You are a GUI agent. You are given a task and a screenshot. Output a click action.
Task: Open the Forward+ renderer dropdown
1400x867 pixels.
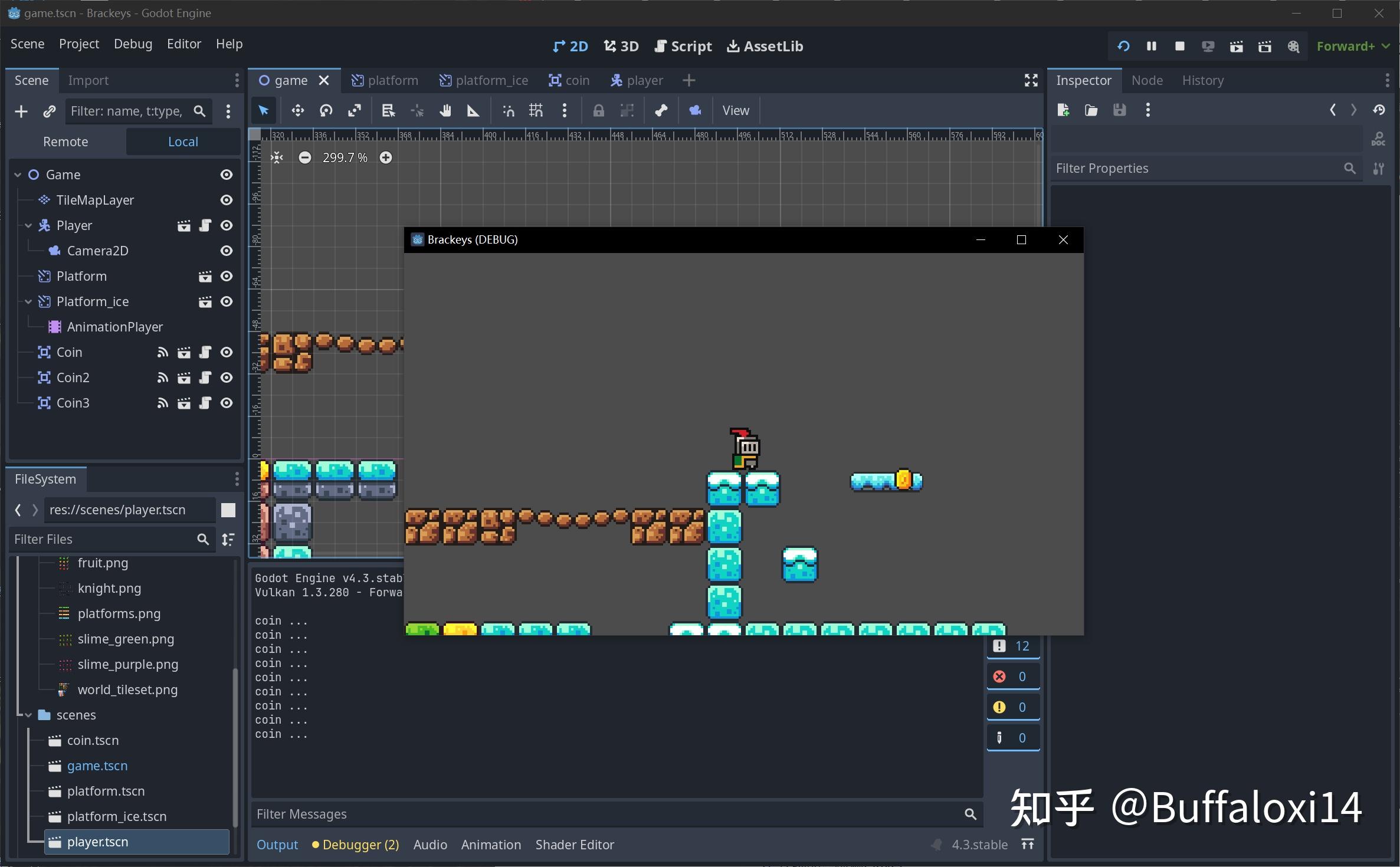1352,45
